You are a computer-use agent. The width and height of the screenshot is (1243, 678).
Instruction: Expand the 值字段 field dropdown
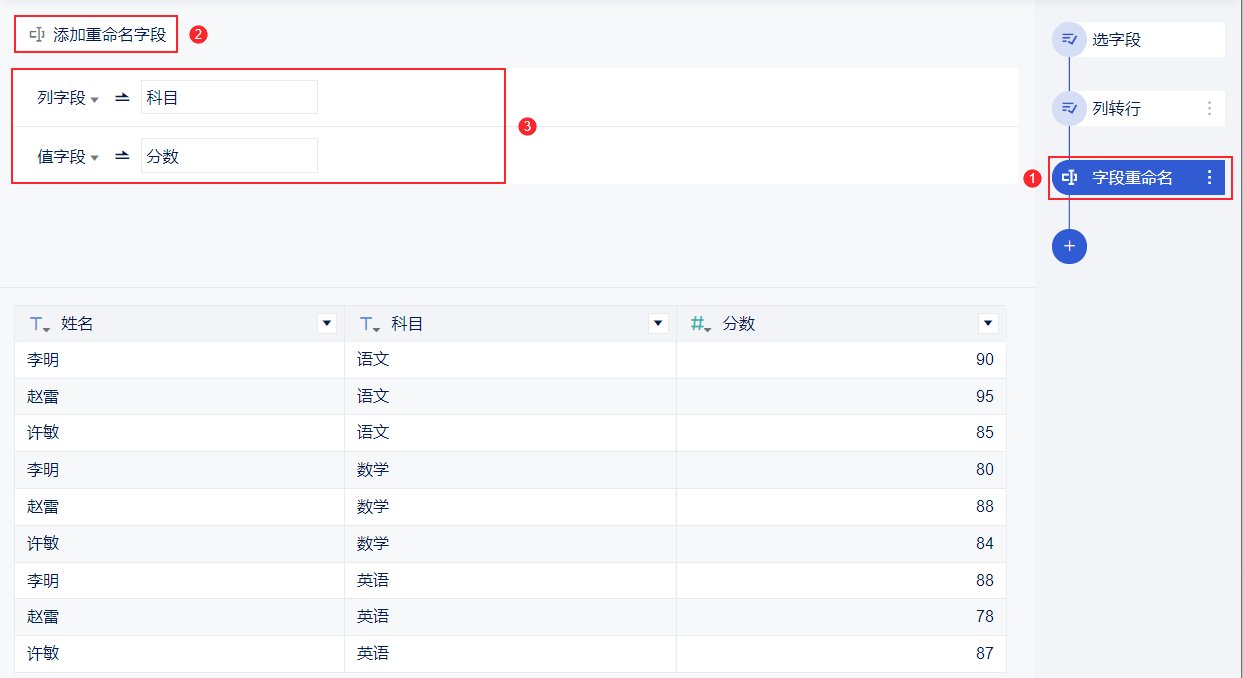68,157
